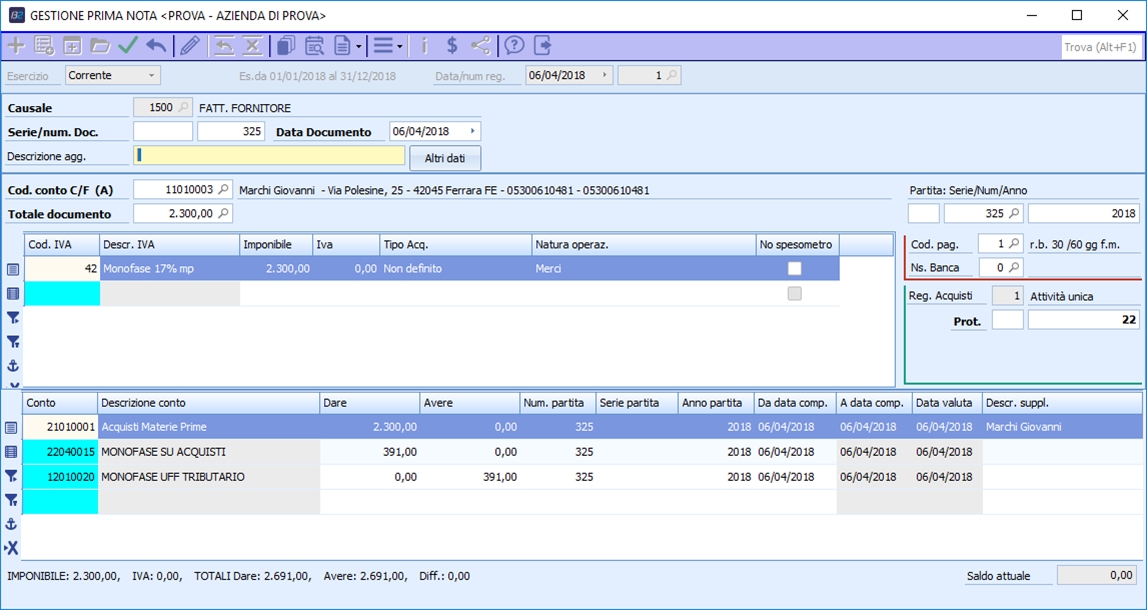Screen dimensions: 1147x610
Task: Sort by the 'Dare' column header
Action: click(x=369, y=403)
